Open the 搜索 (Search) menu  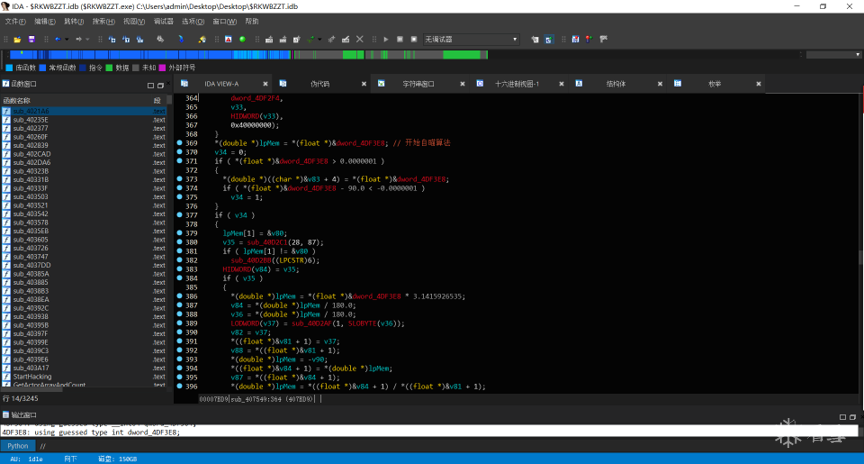click(x=104, y=21)
